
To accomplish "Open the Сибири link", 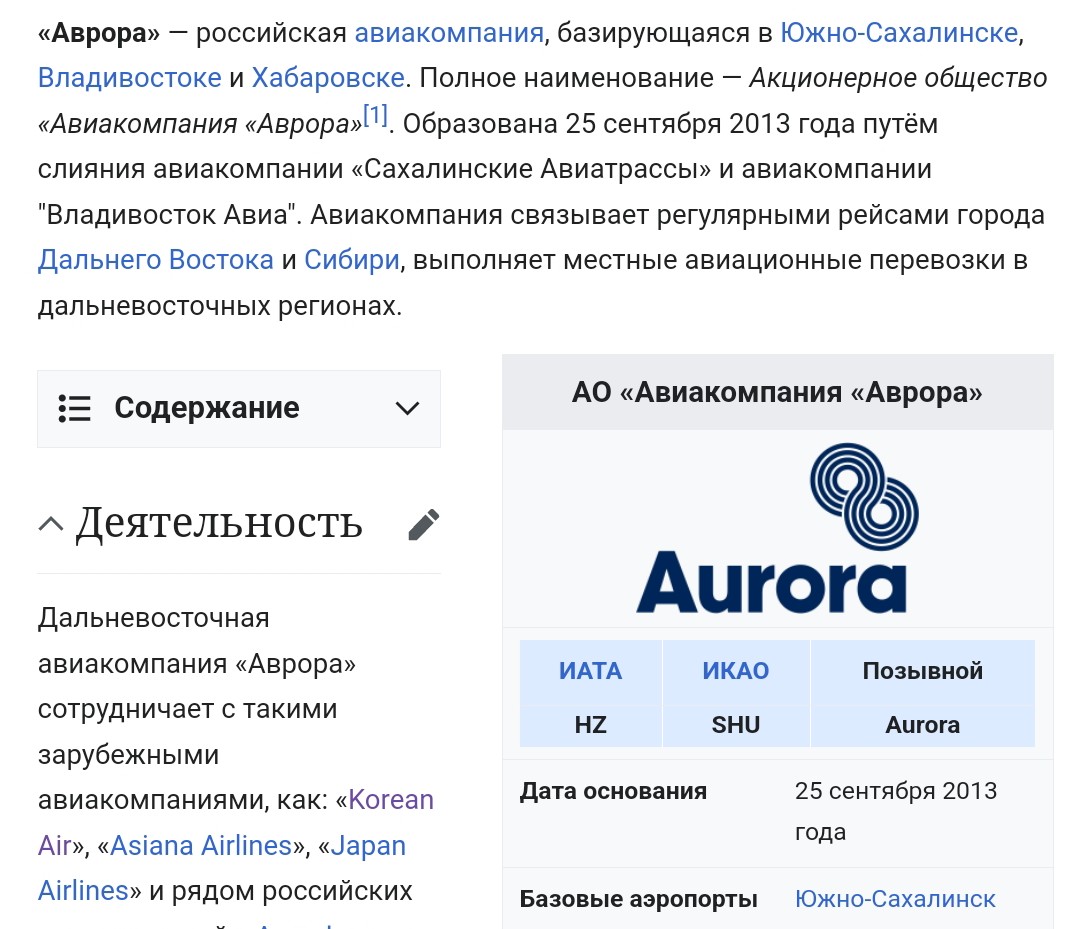I will [352, 260].
